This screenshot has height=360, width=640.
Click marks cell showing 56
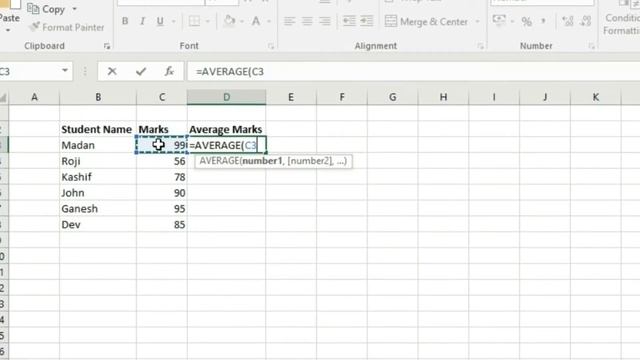162,161
